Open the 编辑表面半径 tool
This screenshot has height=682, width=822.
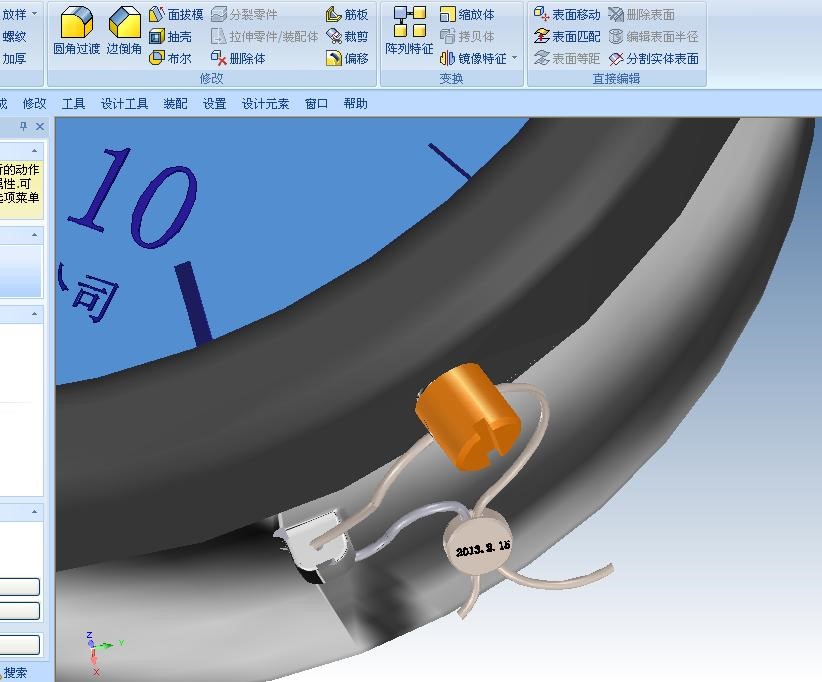pos(653,37)
